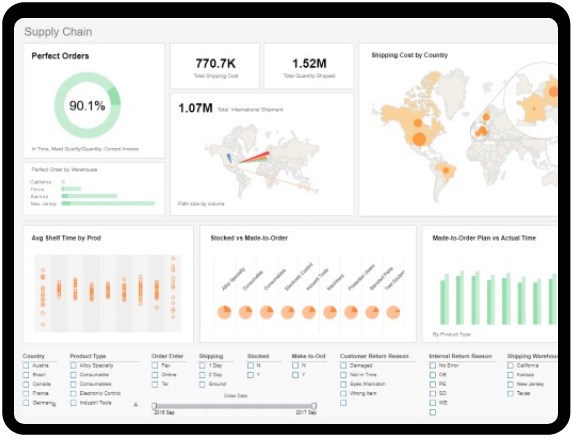Click the Supply Chain dashboard title
573x442 pixels.
click(x=58, y=32)
